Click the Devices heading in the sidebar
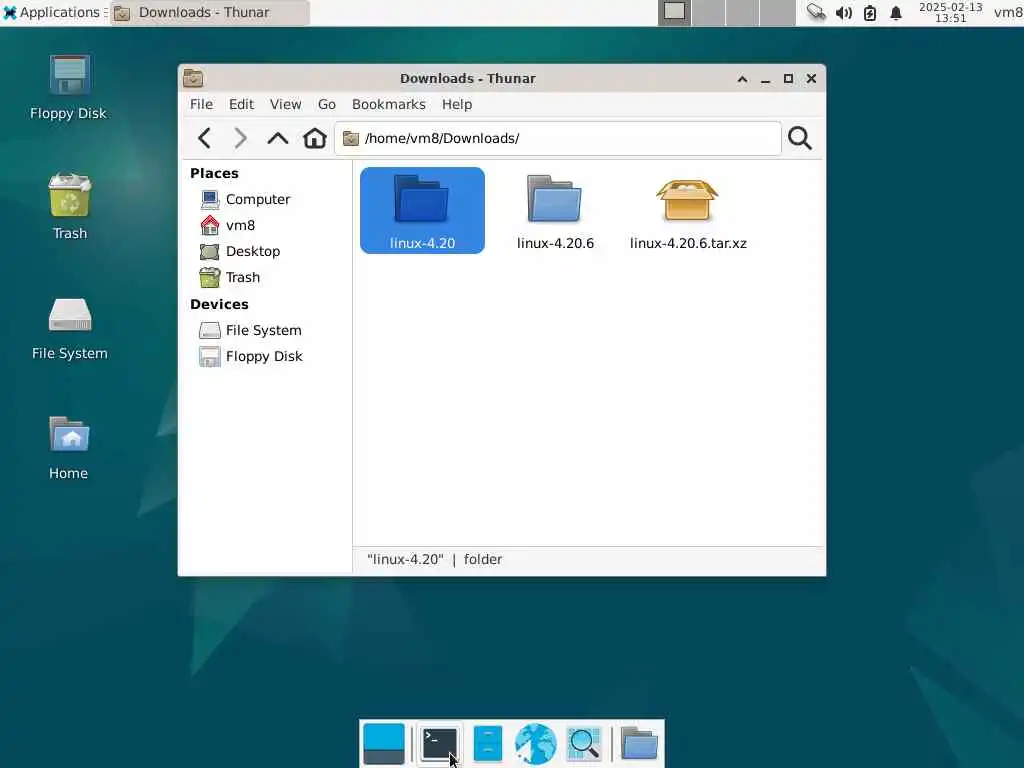 coord(219,304)
